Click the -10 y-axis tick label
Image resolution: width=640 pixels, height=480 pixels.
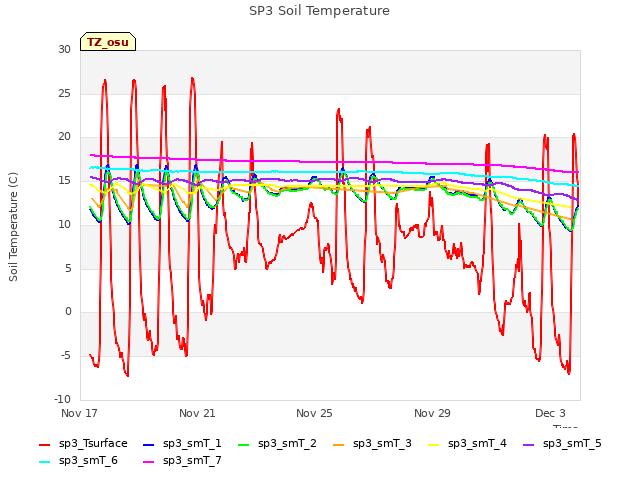pyautogui.click(x=63, y=399)
